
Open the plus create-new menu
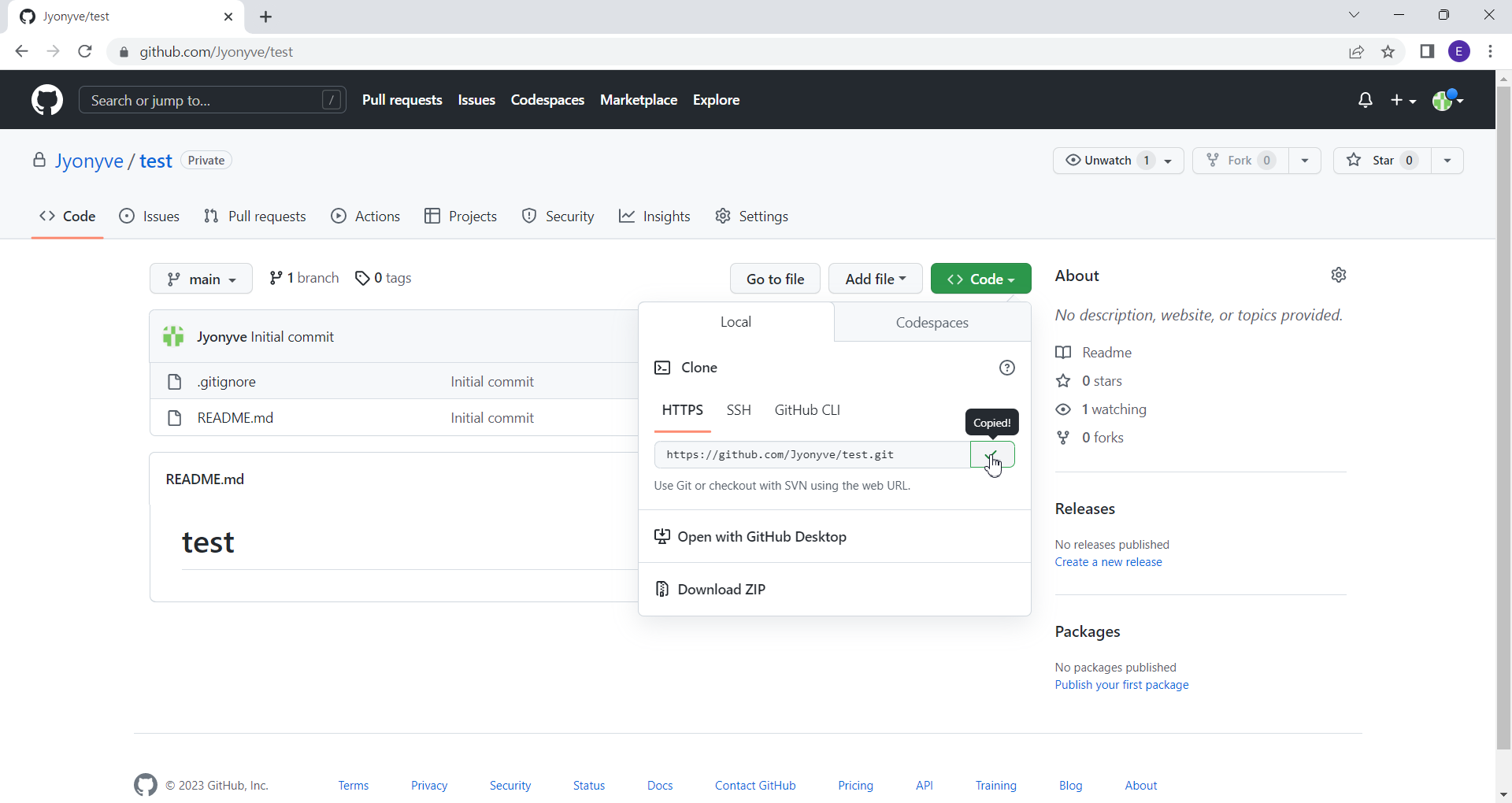(x=1403, y=100)
